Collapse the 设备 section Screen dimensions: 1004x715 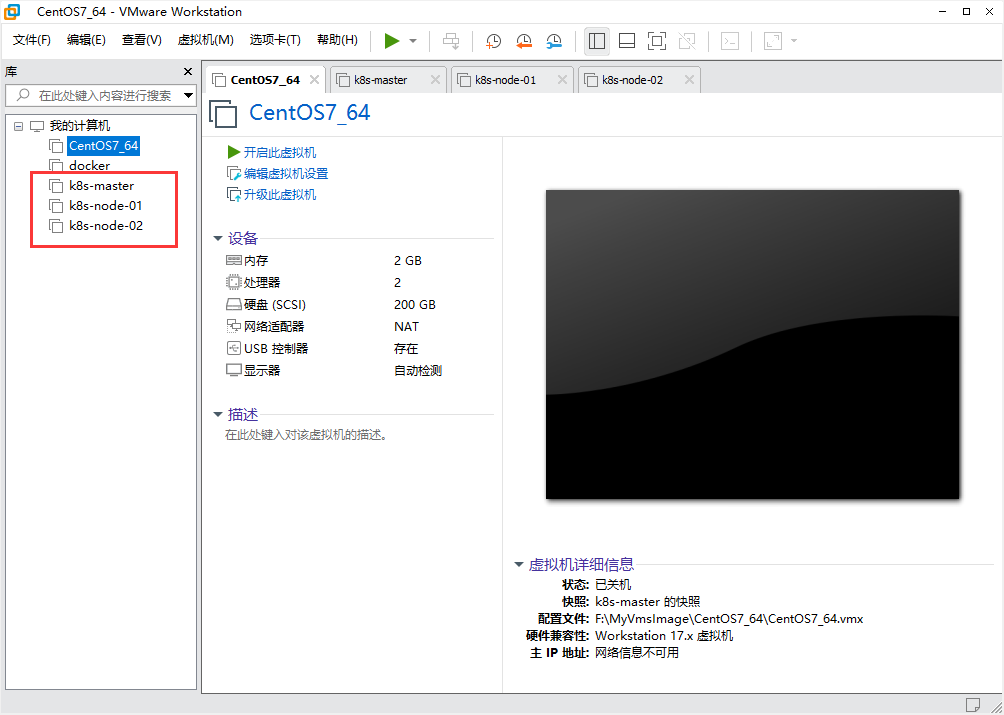218,238
